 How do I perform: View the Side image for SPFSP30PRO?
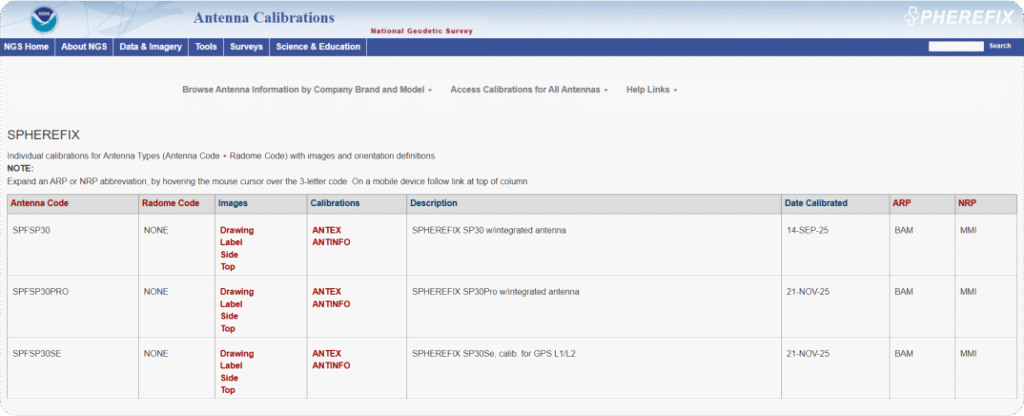coord(229,316)
